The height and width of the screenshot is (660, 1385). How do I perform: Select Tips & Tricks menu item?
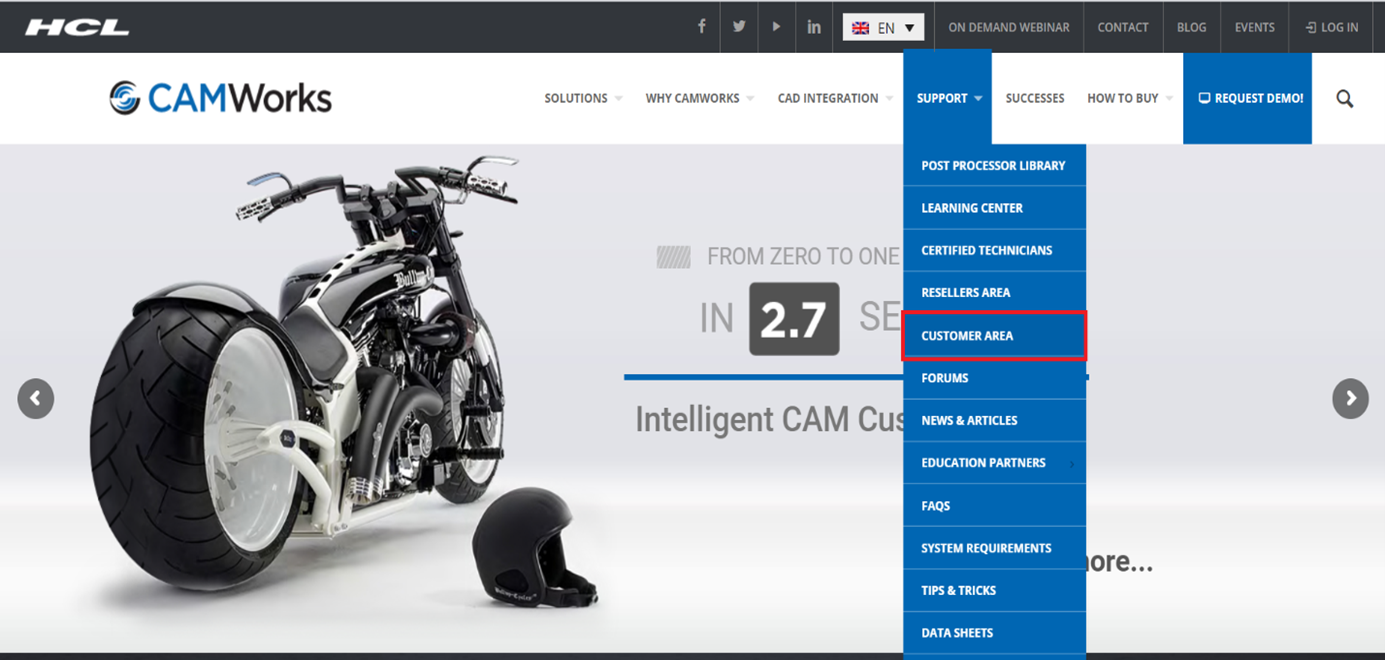(x=995, y=590)
